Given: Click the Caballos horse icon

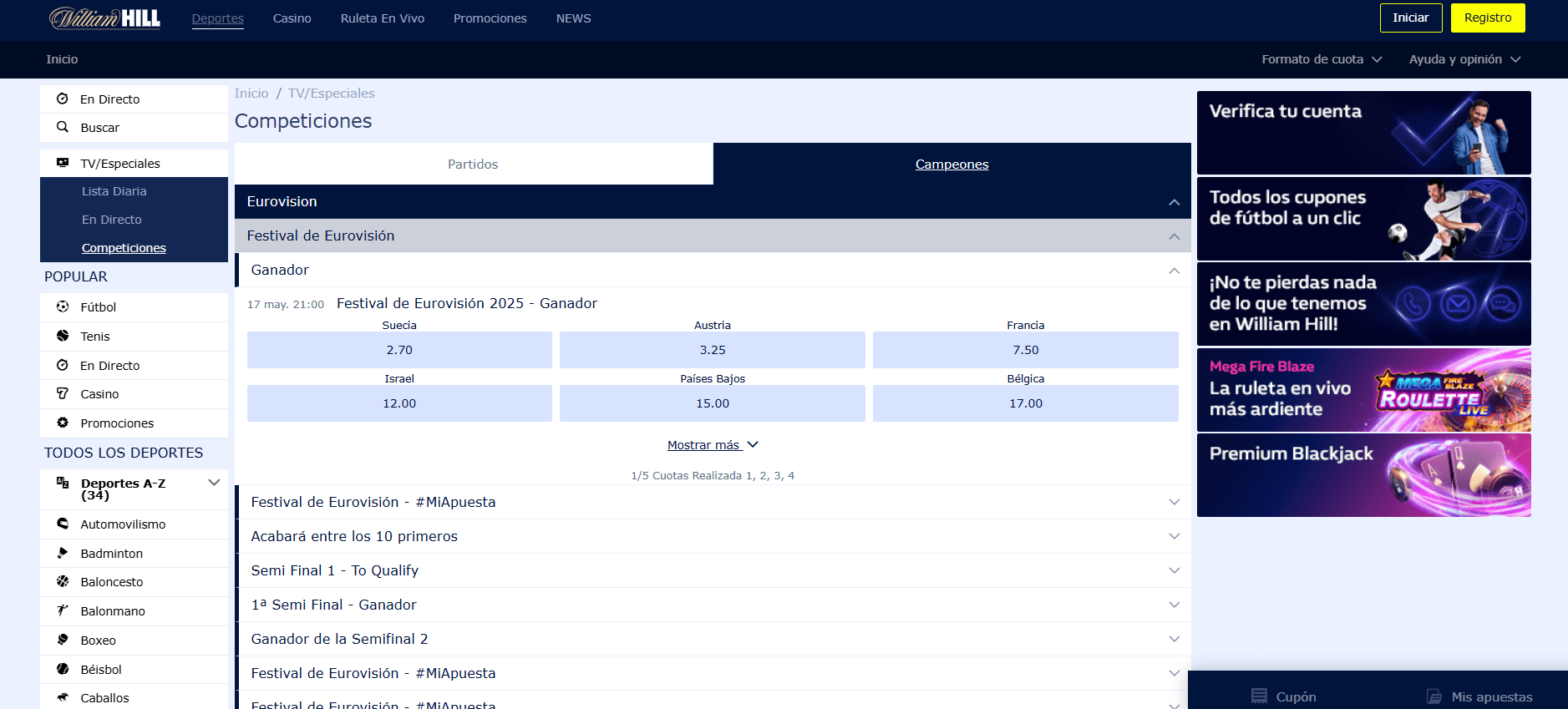Looking at the screenshot, I should point(63,697).
